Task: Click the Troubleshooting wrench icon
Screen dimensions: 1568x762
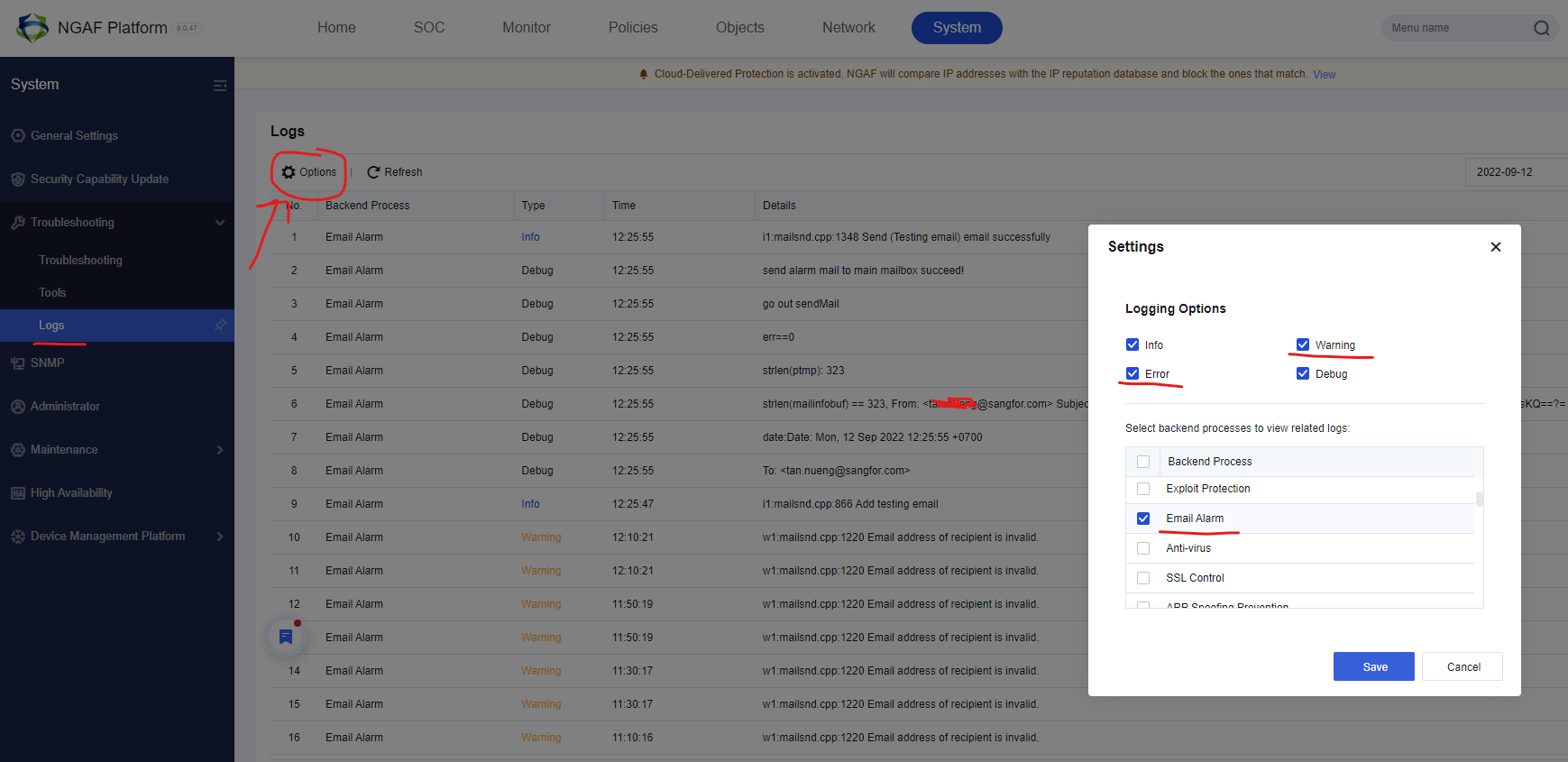Action: point(18,223)
